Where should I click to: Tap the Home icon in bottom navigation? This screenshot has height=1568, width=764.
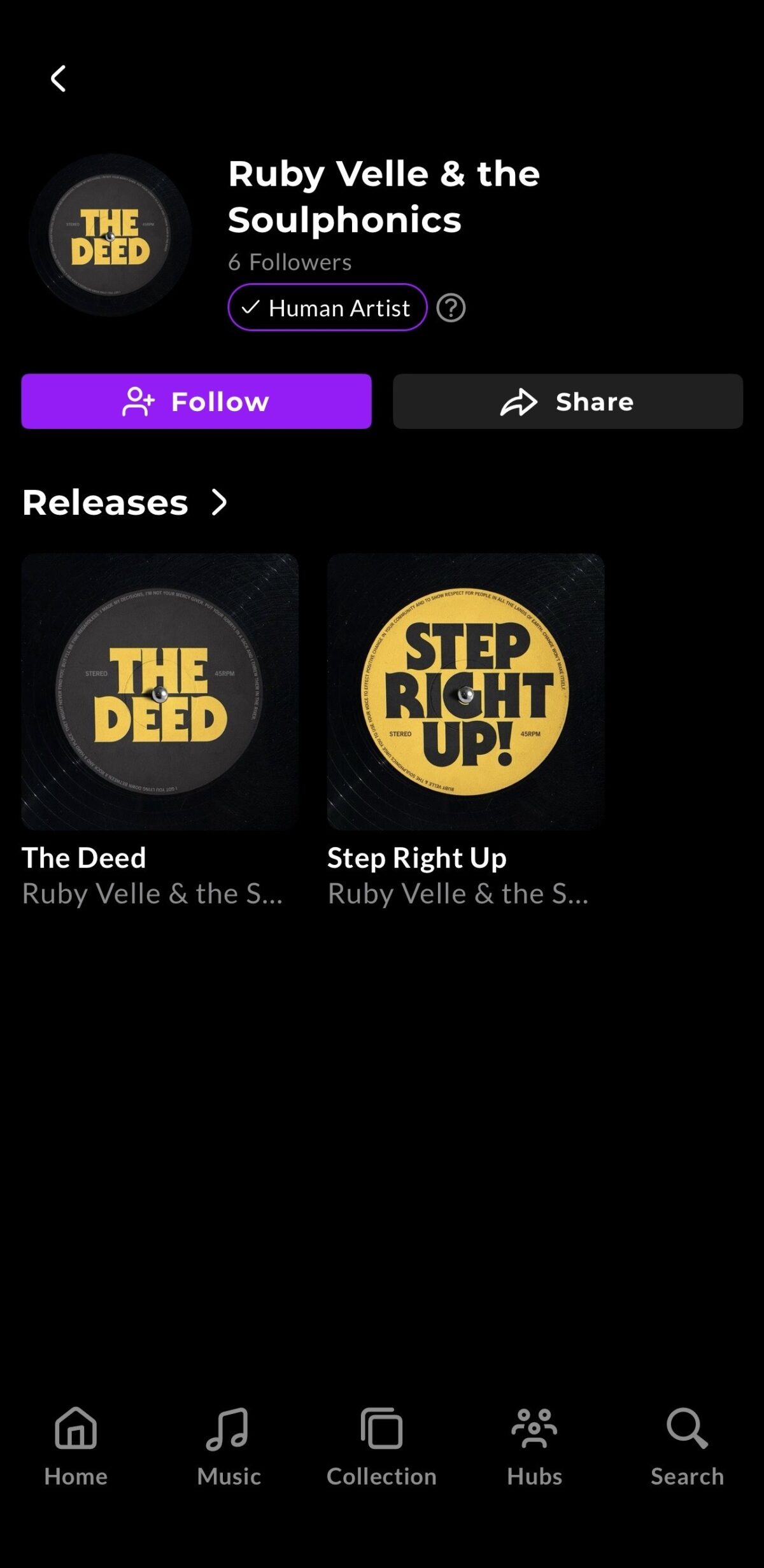pos(76,1427)
